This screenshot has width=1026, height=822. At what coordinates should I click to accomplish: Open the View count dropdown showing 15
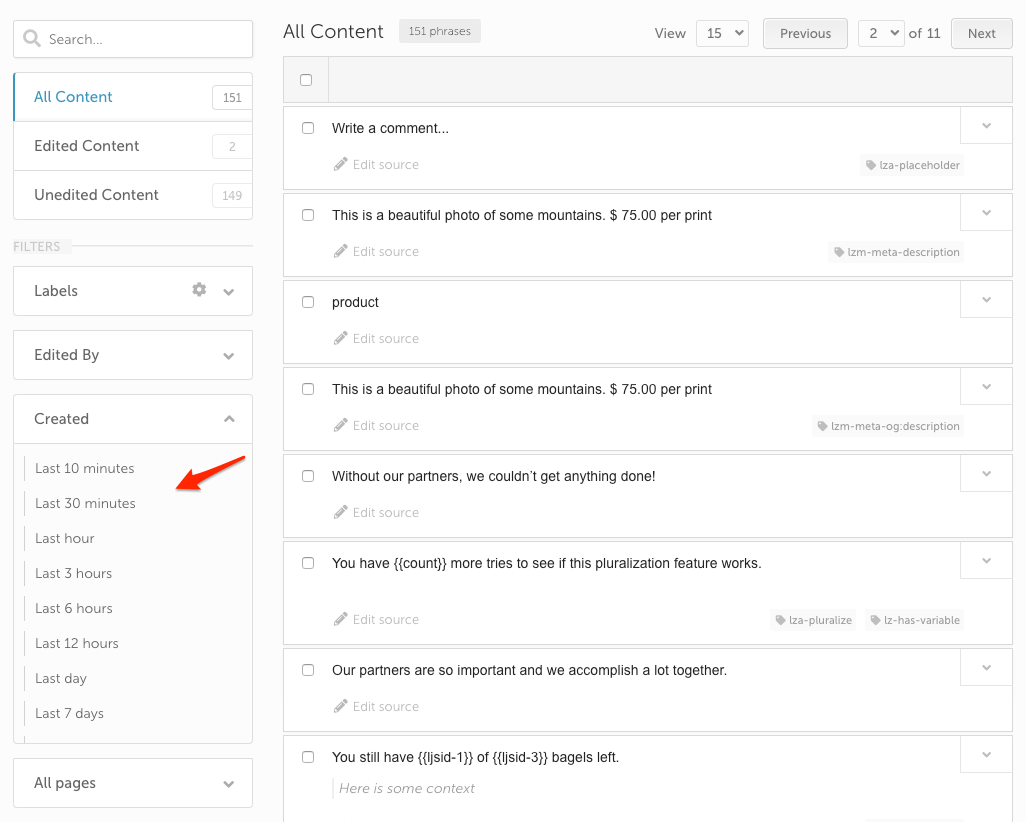pyautogui.click(x=722, y=33)
